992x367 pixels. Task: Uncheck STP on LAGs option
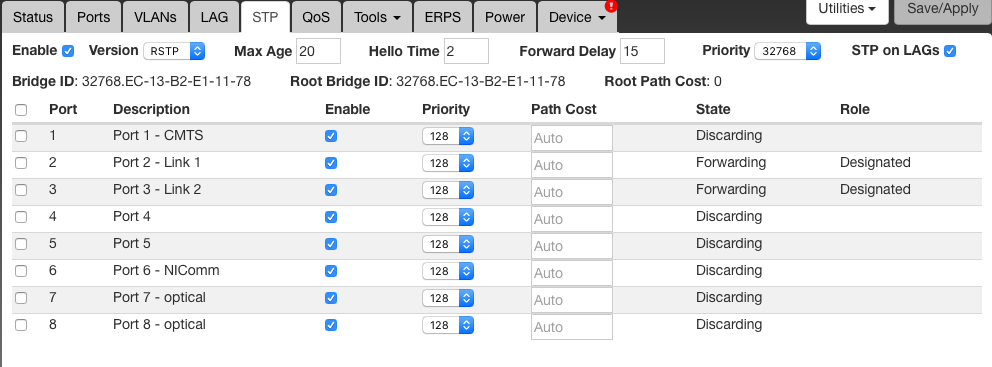[950, 51]
